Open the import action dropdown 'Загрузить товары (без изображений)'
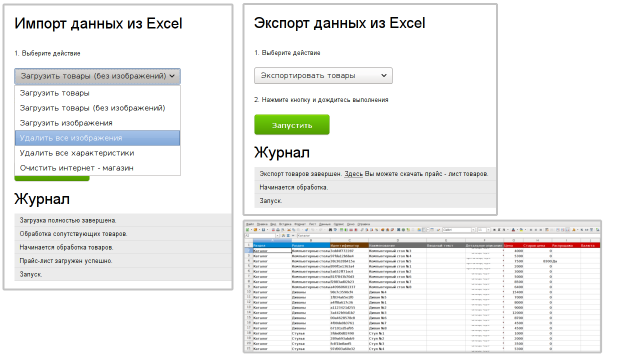The width and height of the screenshot is (640, 360). [x=97, y=76]
